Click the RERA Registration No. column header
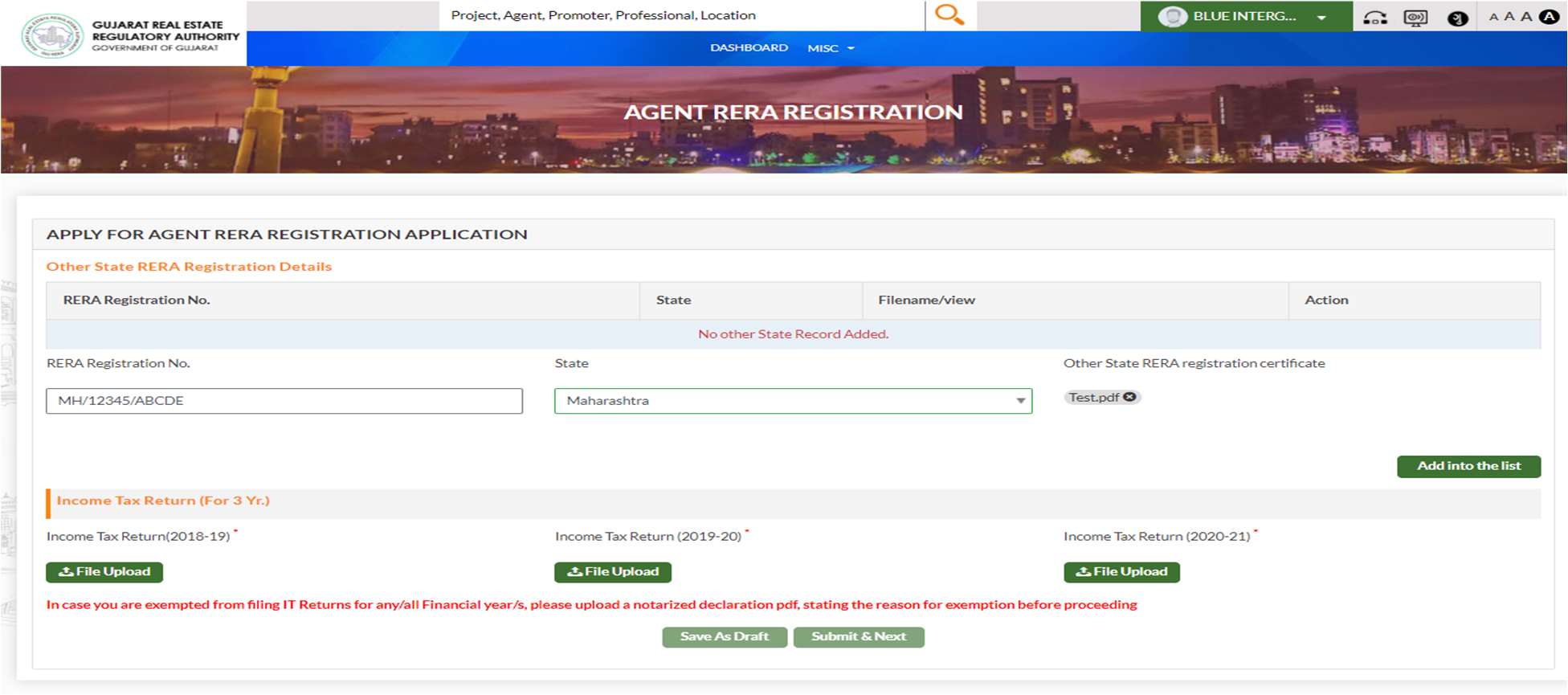This screenshot has height=695, width=1568. (x=343, y=300)
